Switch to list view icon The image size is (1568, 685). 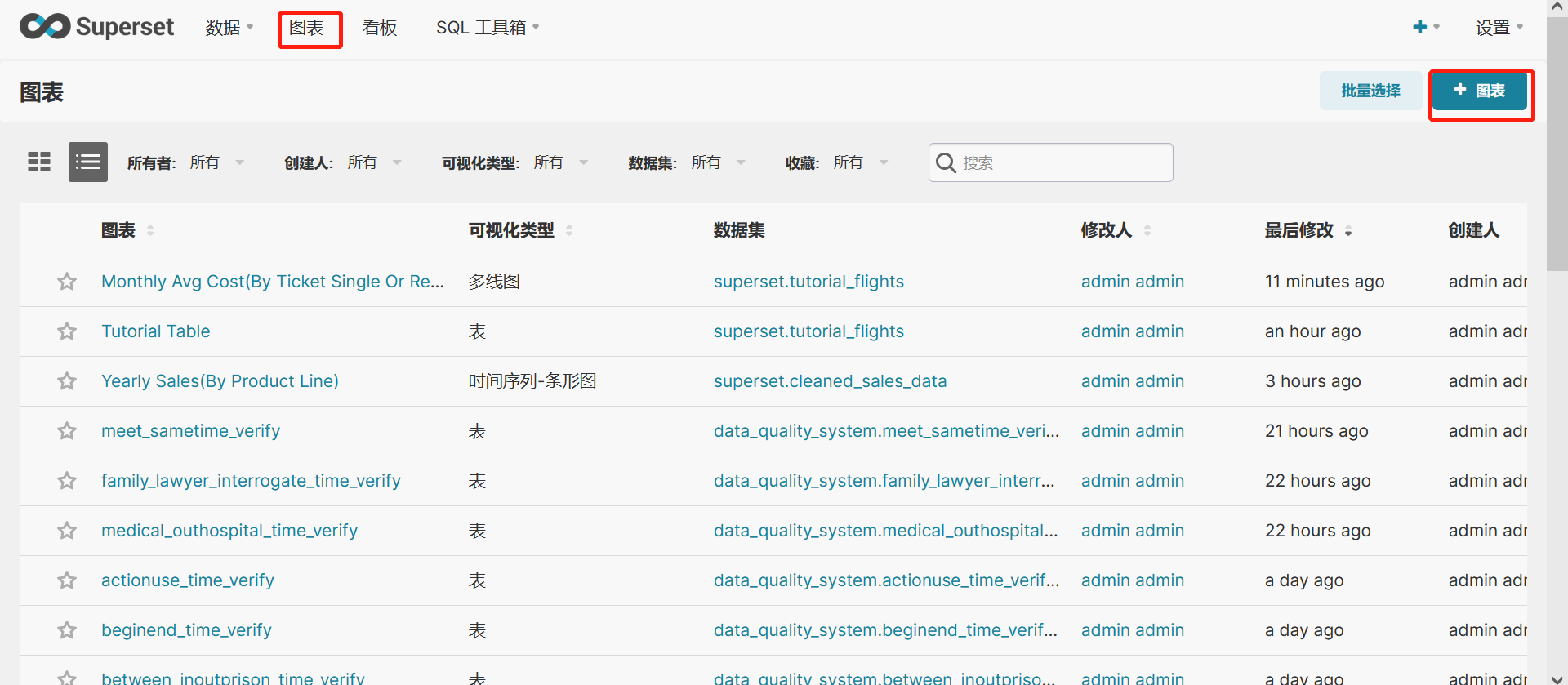click(88, 162)
